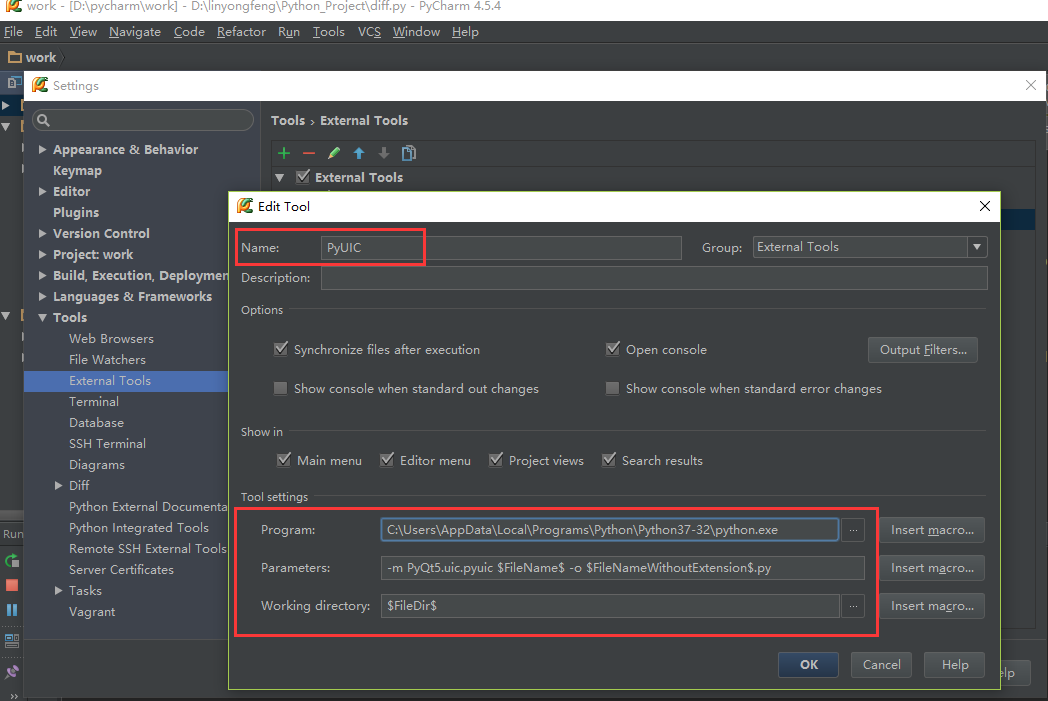The height and width of the screenshot is (701, 1048).
Task: Copy the selected tool with copy icon
Action: tap(408, 153)
